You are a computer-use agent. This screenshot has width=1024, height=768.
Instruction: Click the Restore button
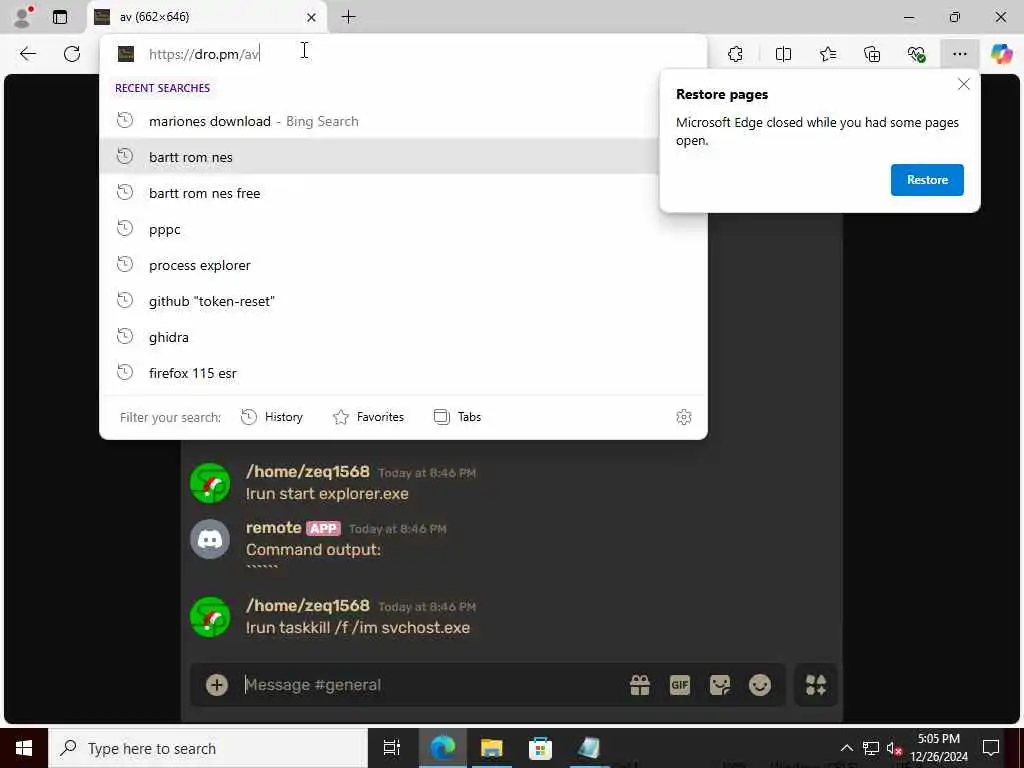(x=927, y=180)
